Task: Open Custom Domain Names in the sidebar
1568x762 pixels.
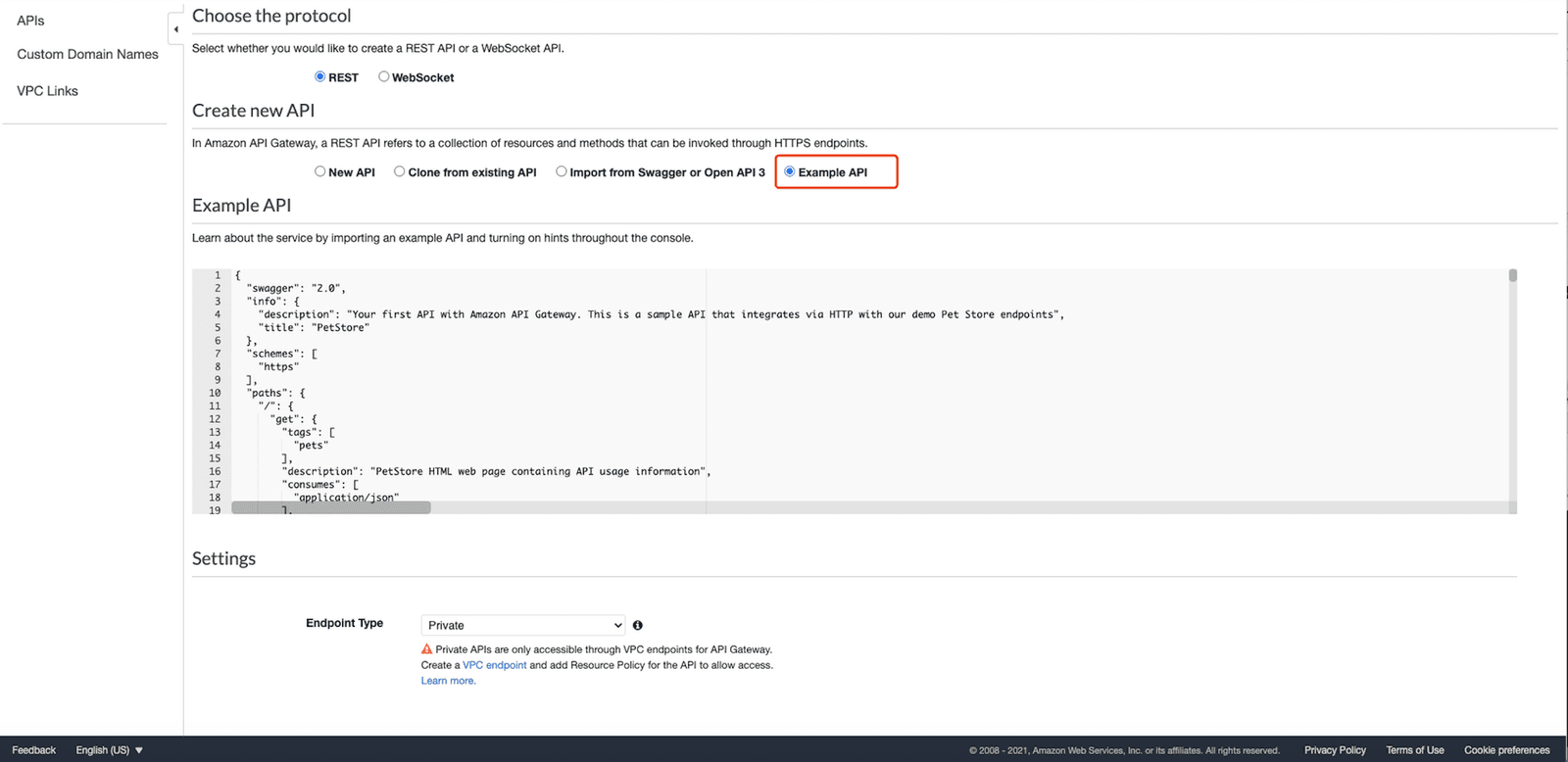Action: [87, 54]
